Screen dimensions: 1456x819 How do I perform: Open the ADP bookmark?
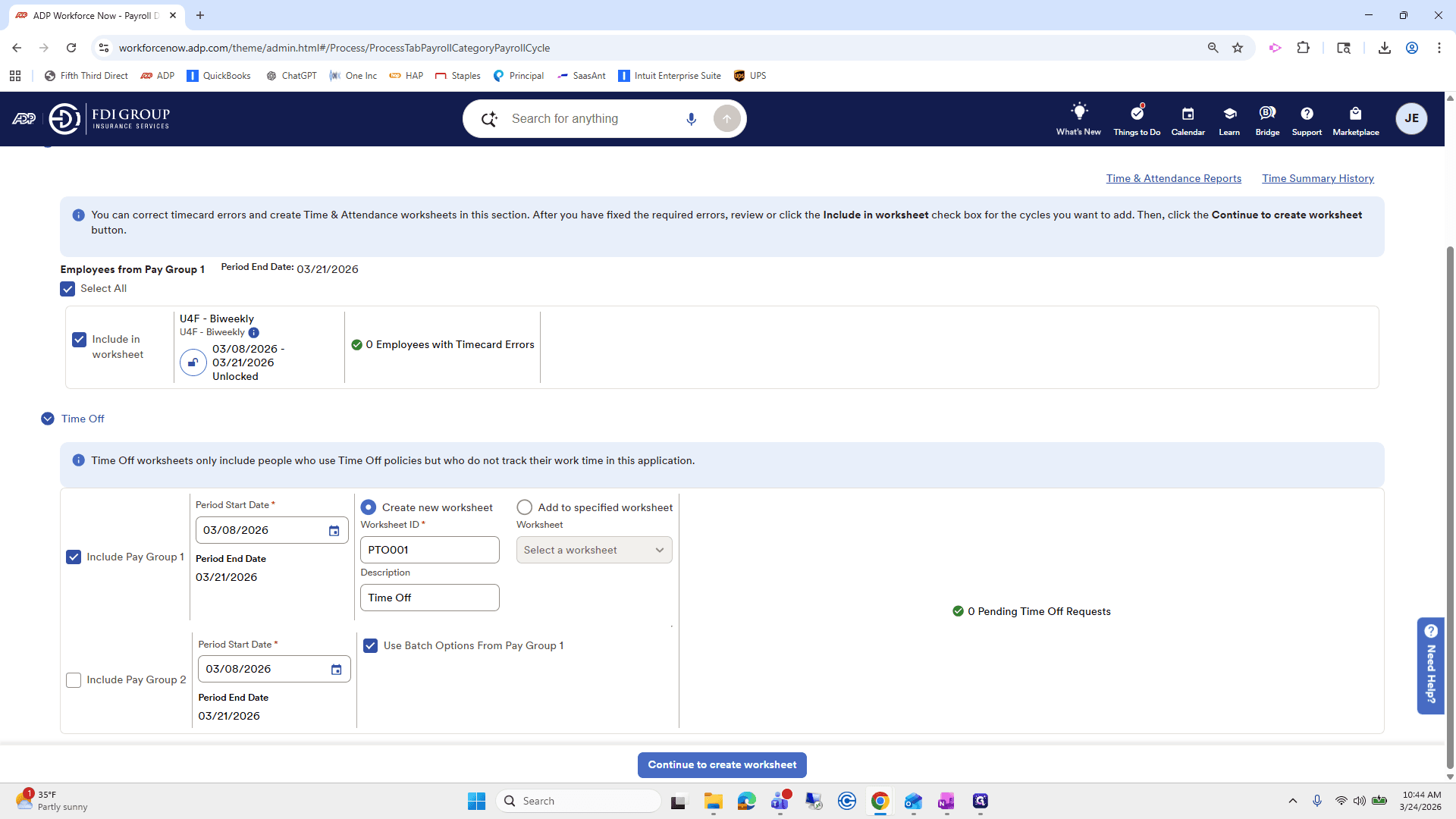(158, 76)
